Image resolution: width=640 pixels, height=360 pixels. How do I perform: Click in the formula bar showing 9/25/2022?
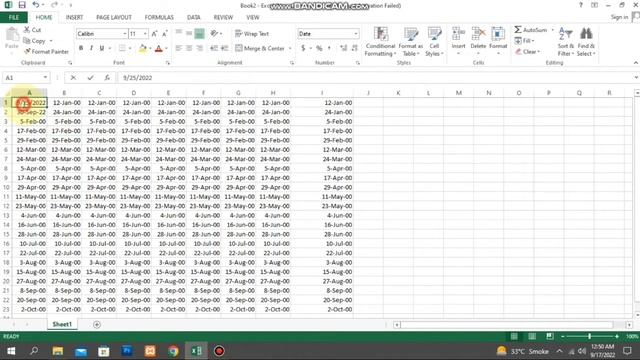[376, 78]
